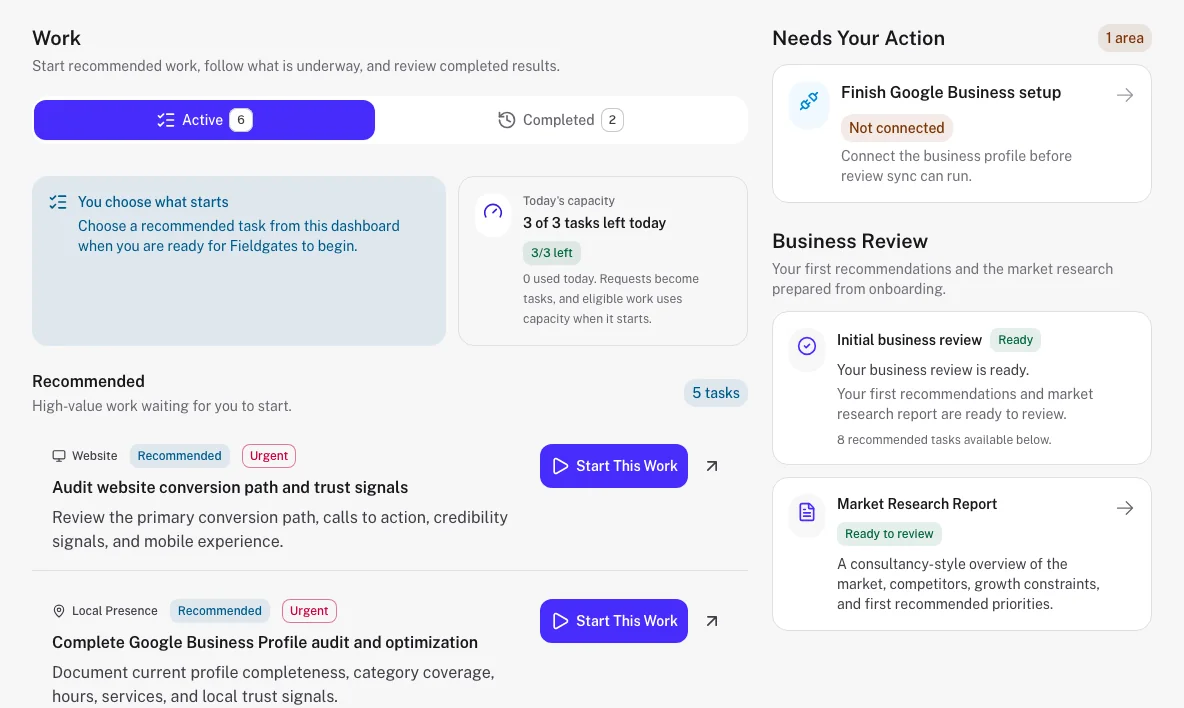Click the check circle icon on Initial business review
1184x708 pixels.
tap(807, 346)
